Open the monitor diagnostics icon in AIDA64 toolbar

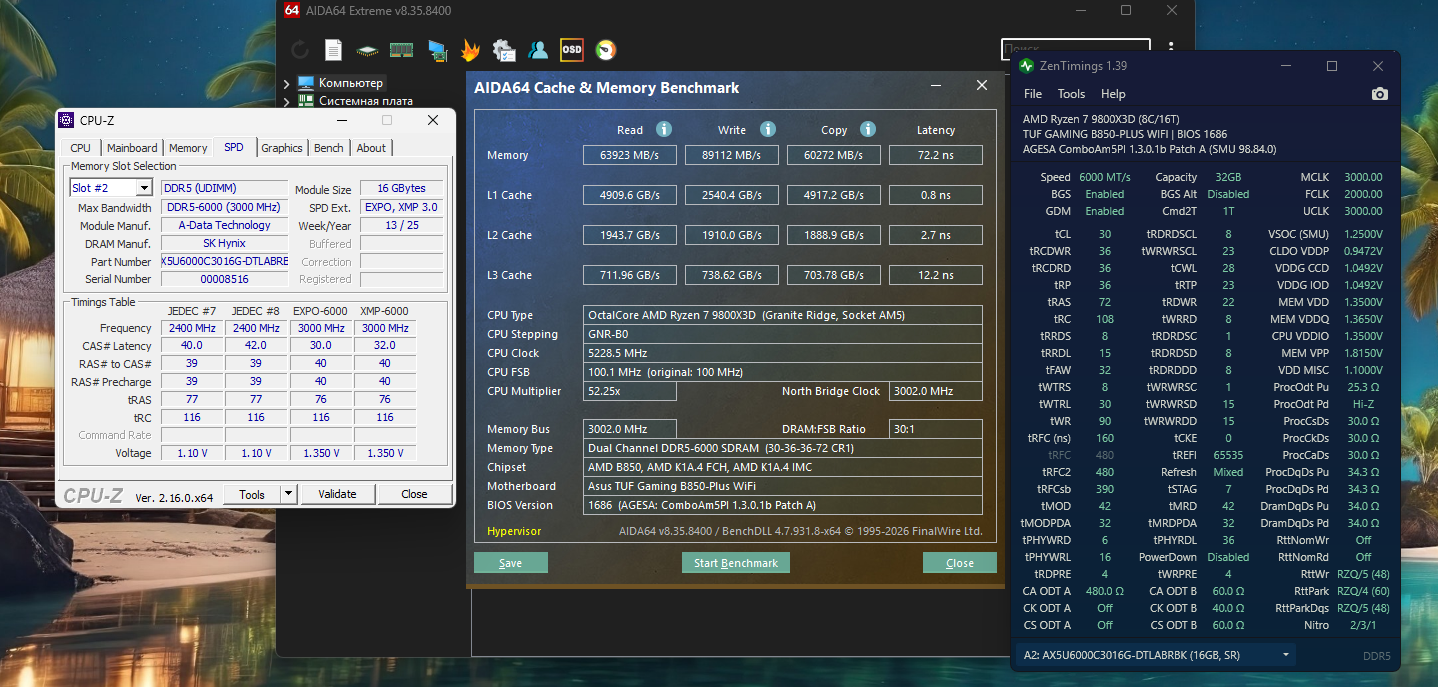point(436,50)
